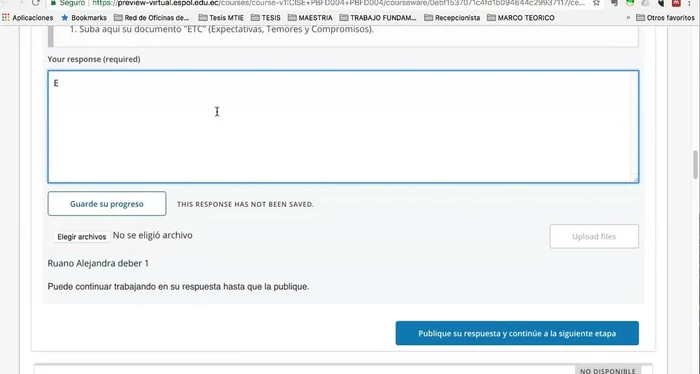This screenshot has height=374, width=700.
Task: Click the page vertical scrollbar thumb
Action: pos(695,165)
